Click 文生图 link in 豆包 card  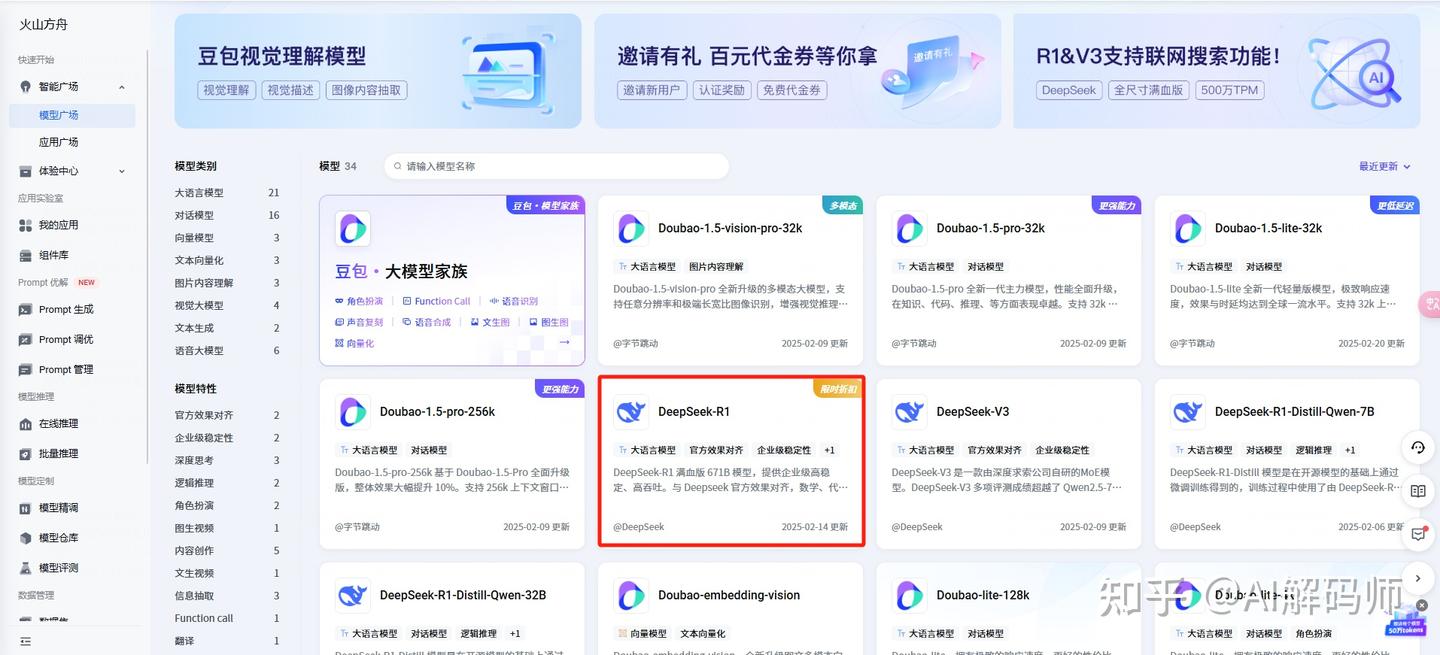(x=490, y=322)
